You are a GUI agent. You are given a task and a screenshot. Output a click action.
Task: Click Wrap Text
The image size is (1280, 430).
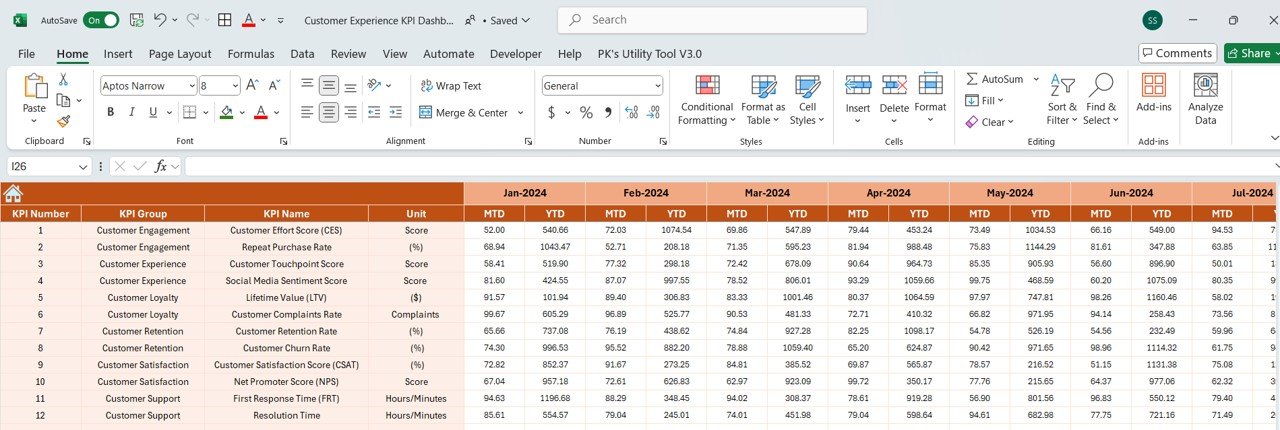point(451,86)
